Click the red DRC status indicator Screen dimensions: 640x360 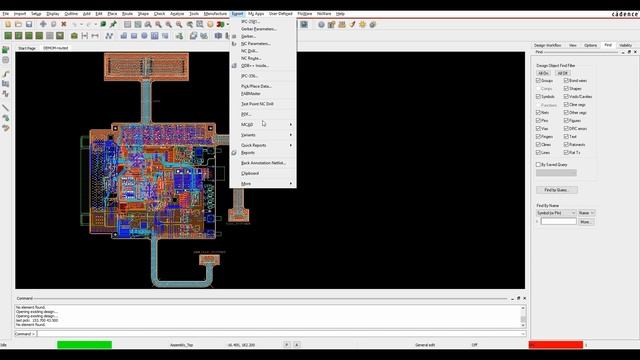(x=556, y=345)
